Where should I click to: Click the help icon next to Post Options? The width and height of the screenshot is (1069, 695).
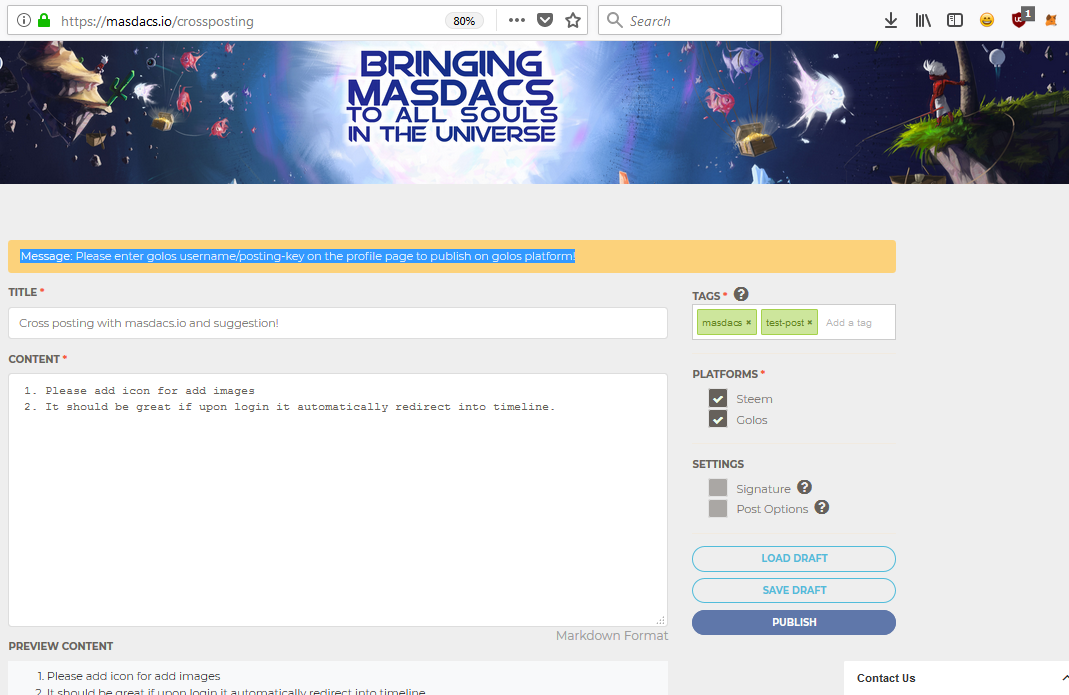click(822, 507)
